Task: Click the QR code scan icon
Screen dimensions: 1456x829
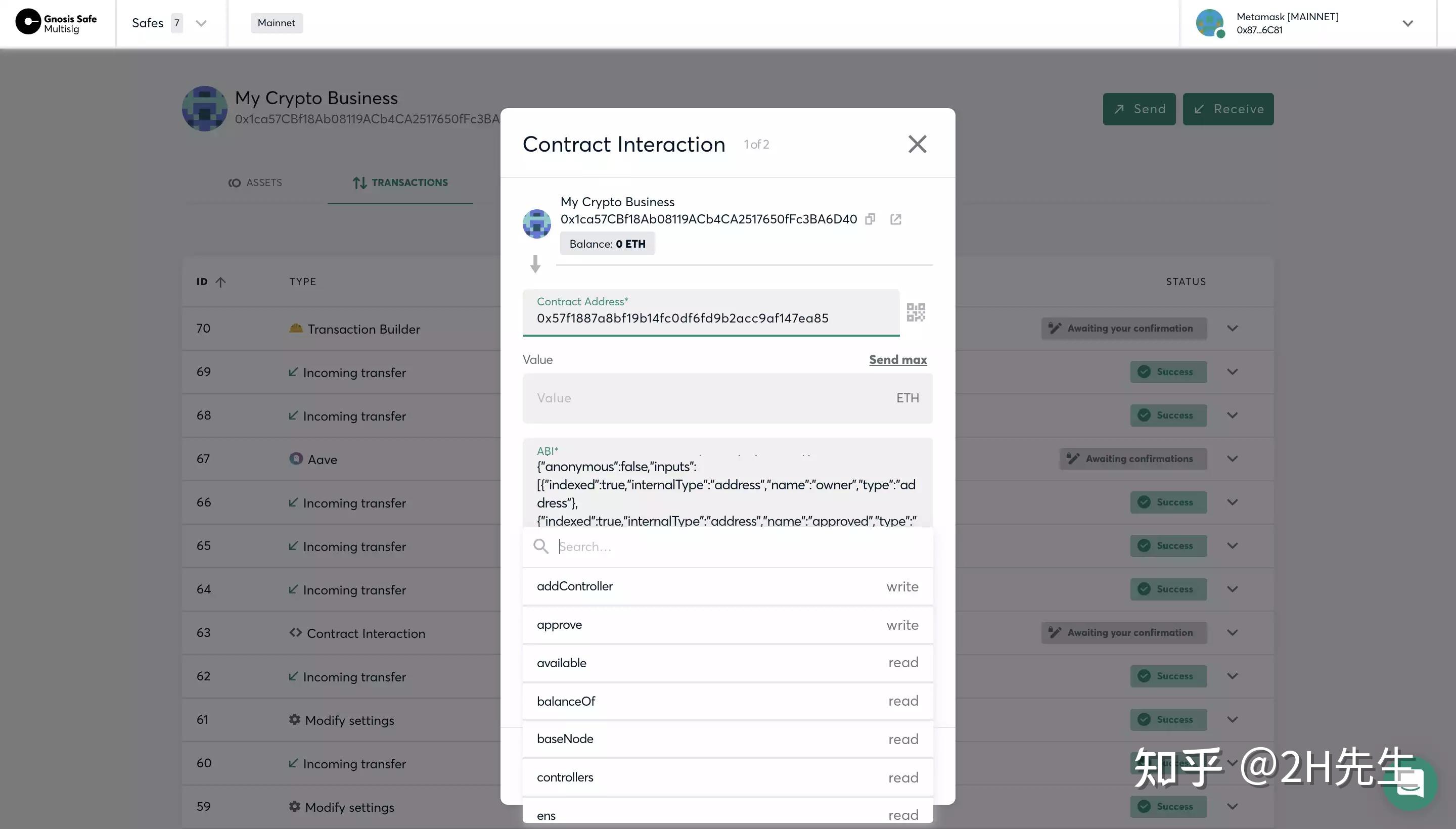Action: point(916,312)
